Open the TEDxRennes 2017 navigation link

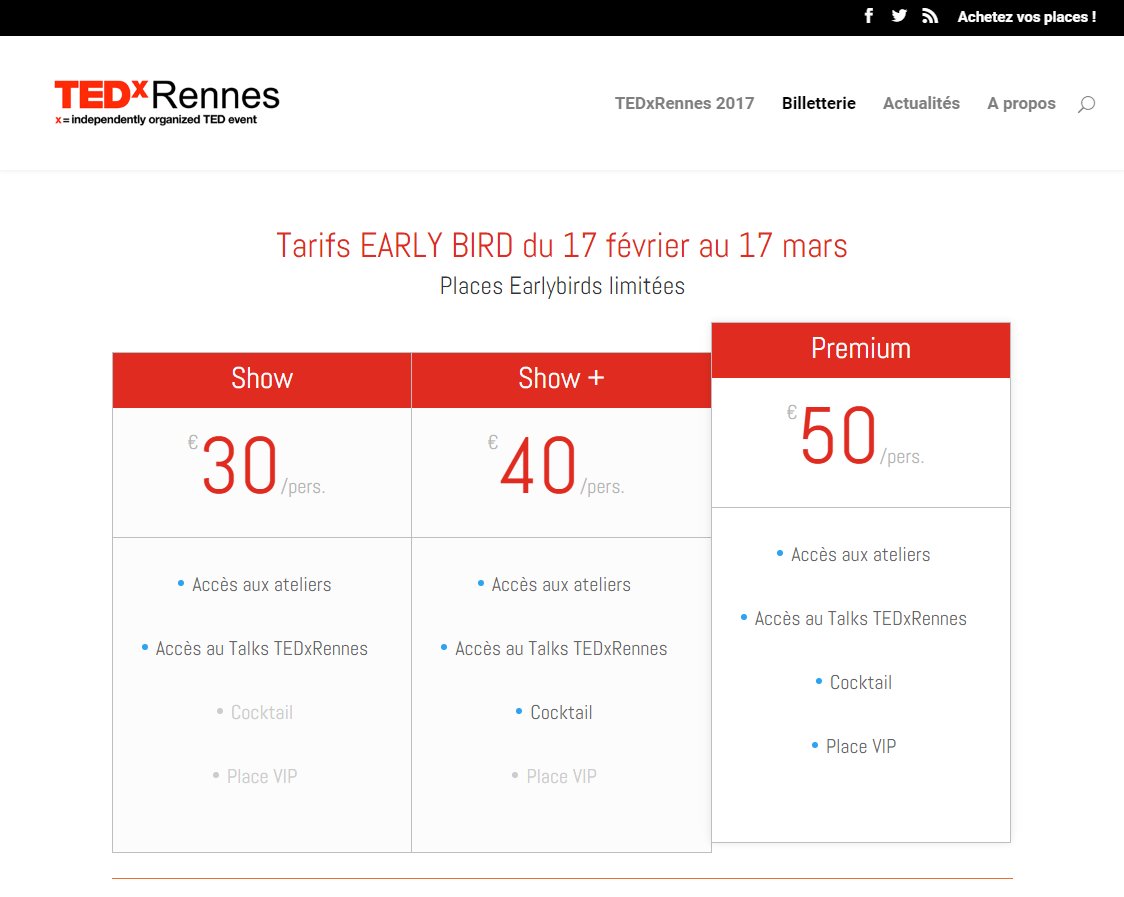click(x=685, y=103)
